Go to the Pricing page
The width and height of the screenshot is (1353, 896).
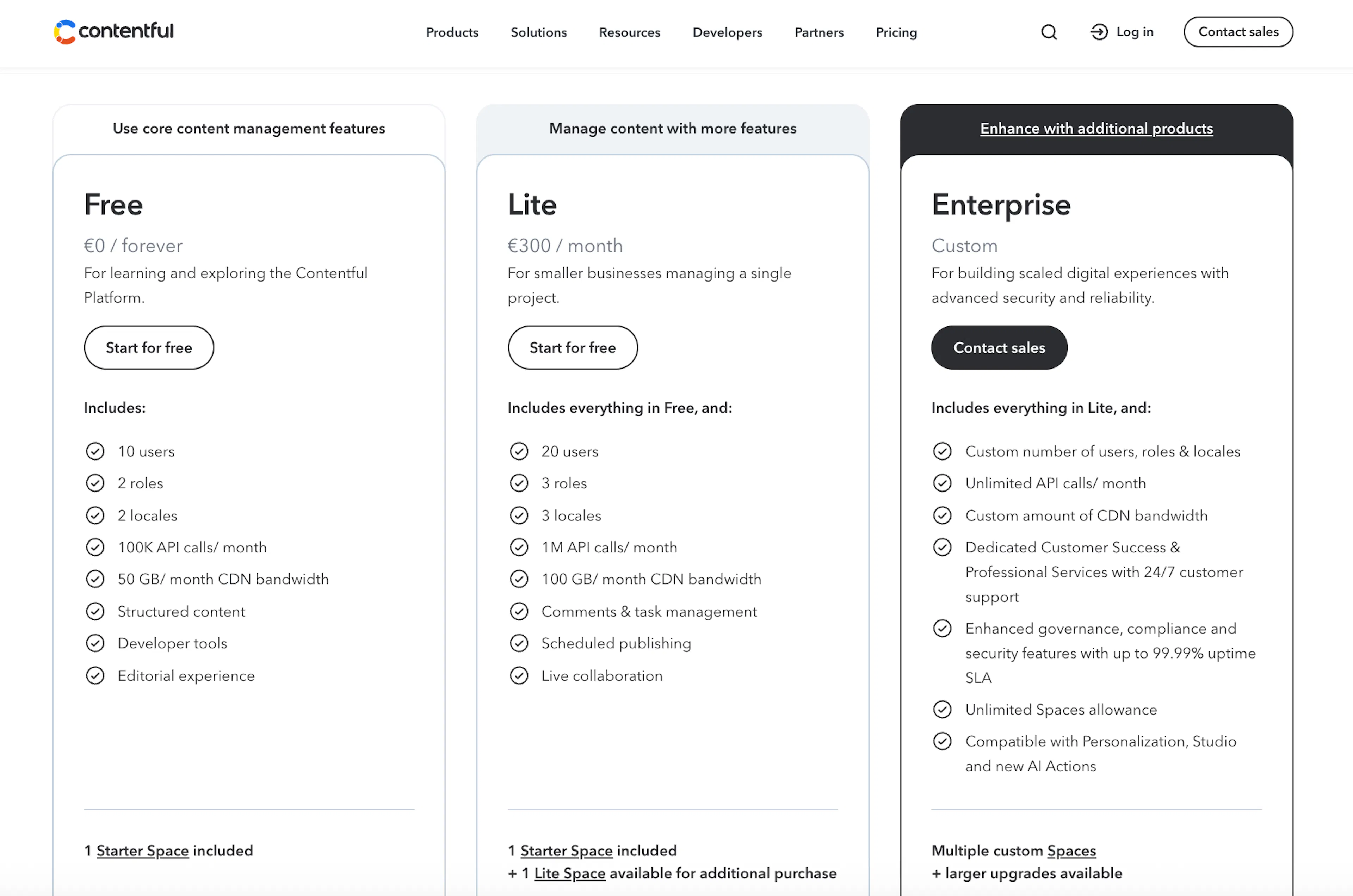tap(896, 32)
